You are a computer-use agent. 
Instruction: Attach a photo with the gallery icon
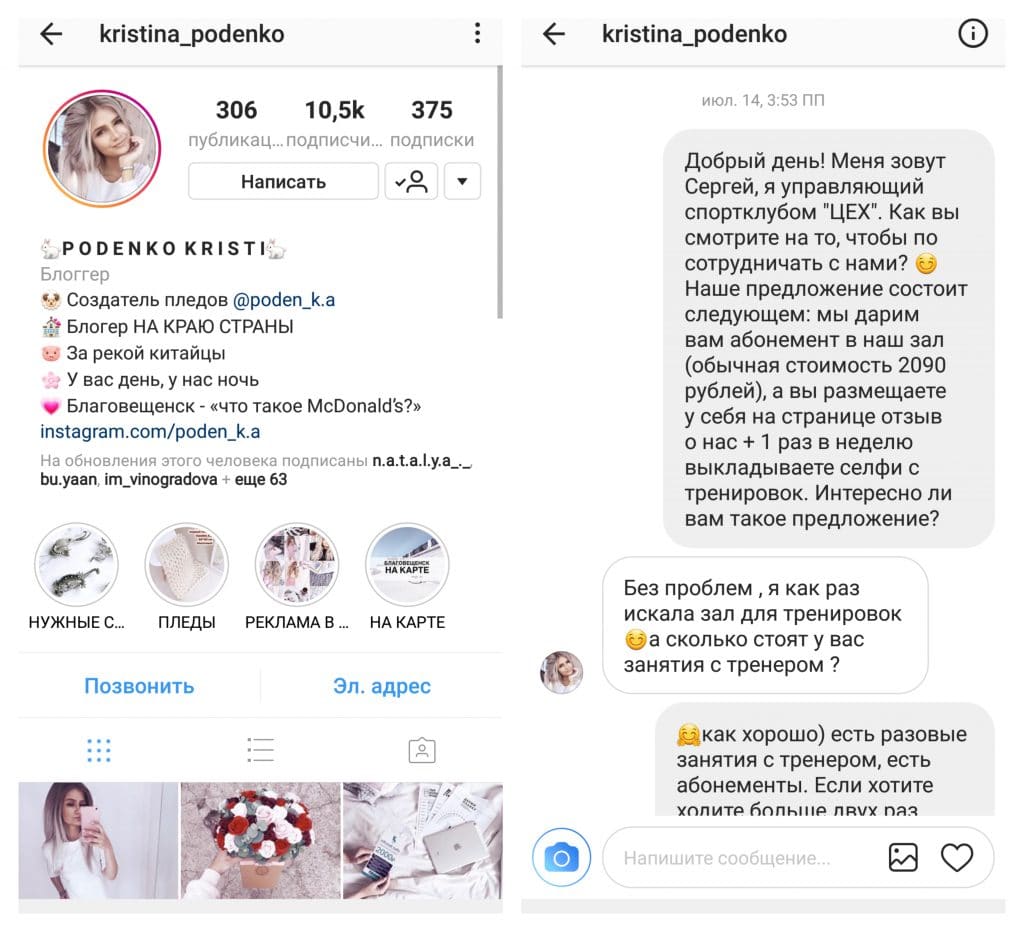903,858
